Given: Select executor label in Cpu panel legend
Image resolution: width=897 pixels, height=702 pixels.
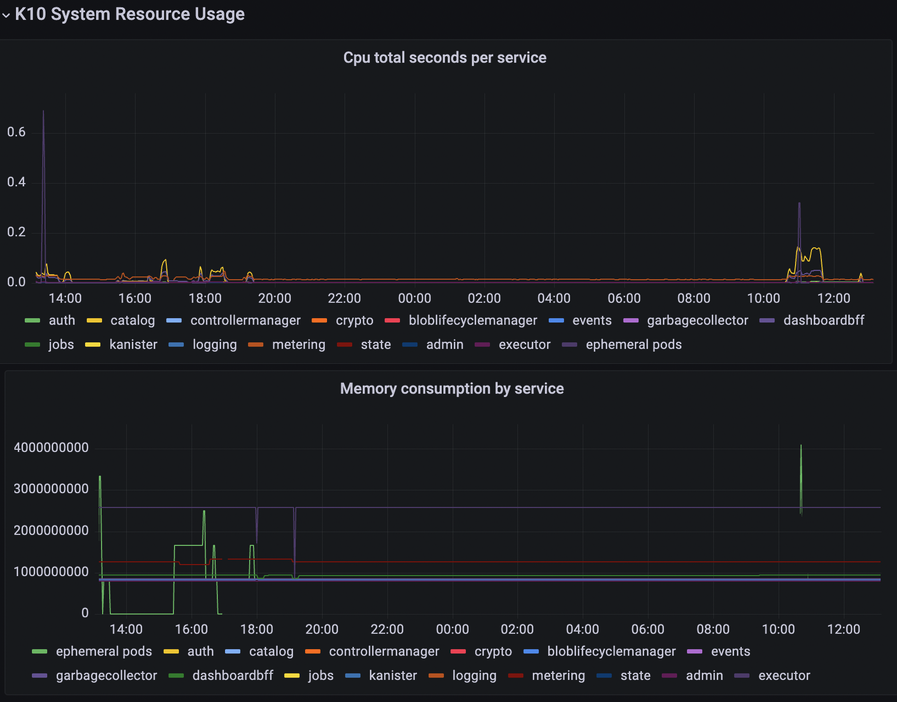Looking at the screenshot, I should pyautogui.click(x=525, y=344).
